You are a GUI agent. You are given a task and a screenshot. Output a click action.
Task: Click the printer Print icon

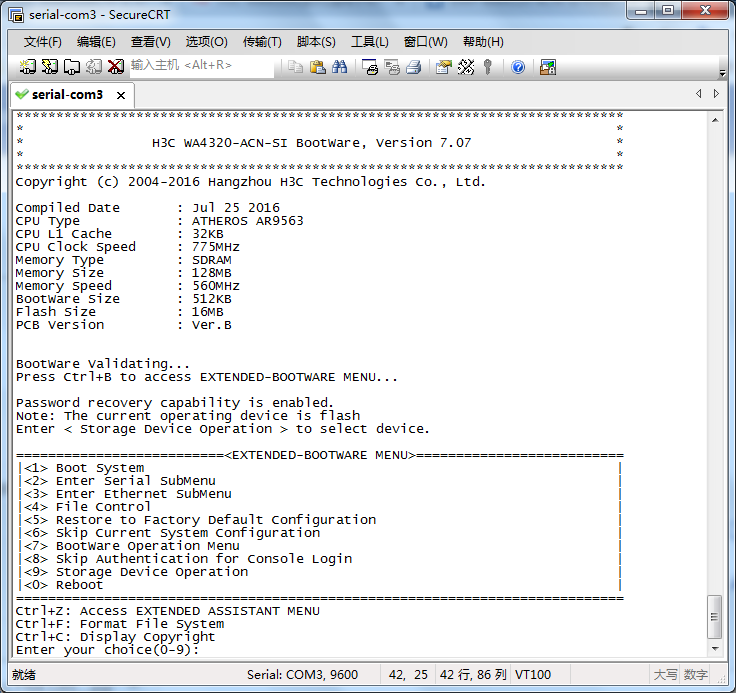(414, 67)
